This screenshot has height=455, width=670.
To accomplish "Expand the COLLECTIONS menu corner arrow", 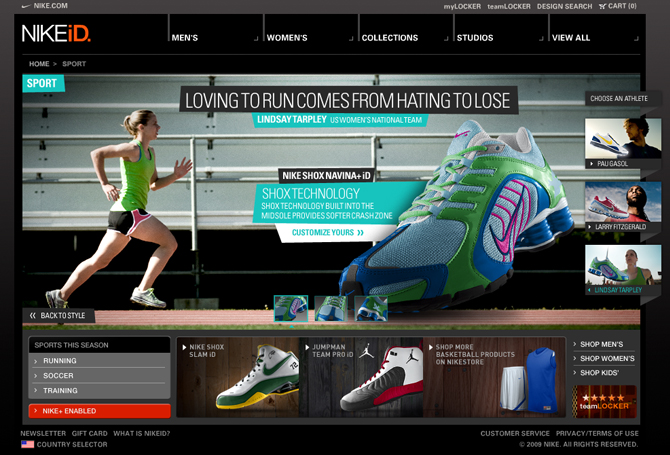I will (446, 39).
